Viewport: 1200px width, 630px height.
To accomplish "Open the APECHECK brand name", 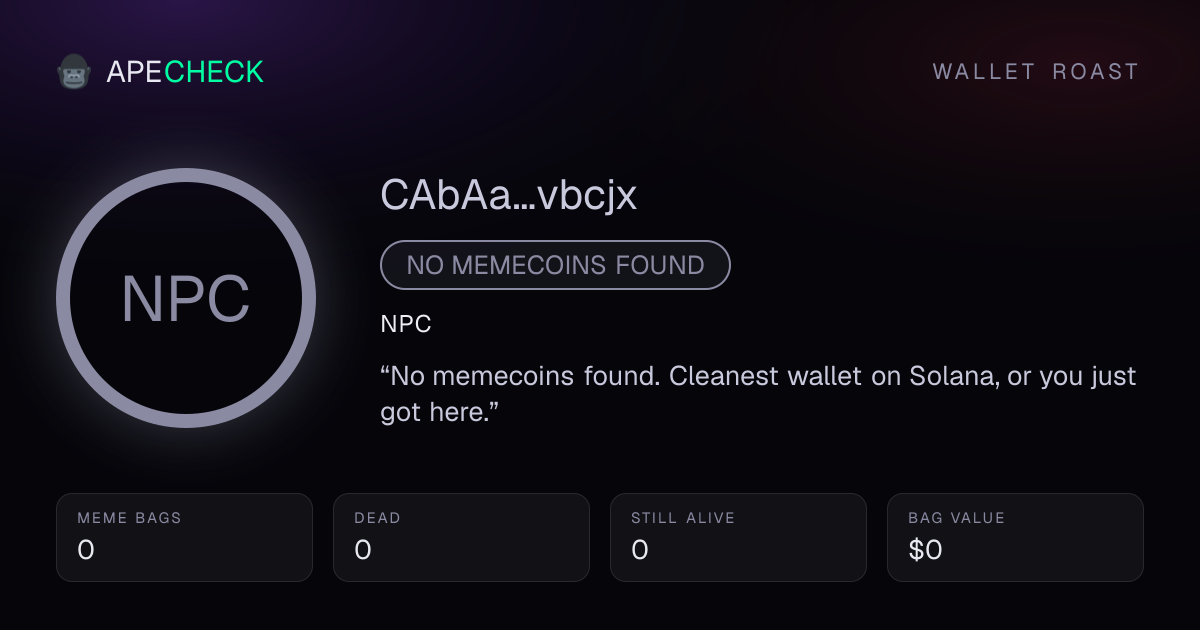I will 185,72.
